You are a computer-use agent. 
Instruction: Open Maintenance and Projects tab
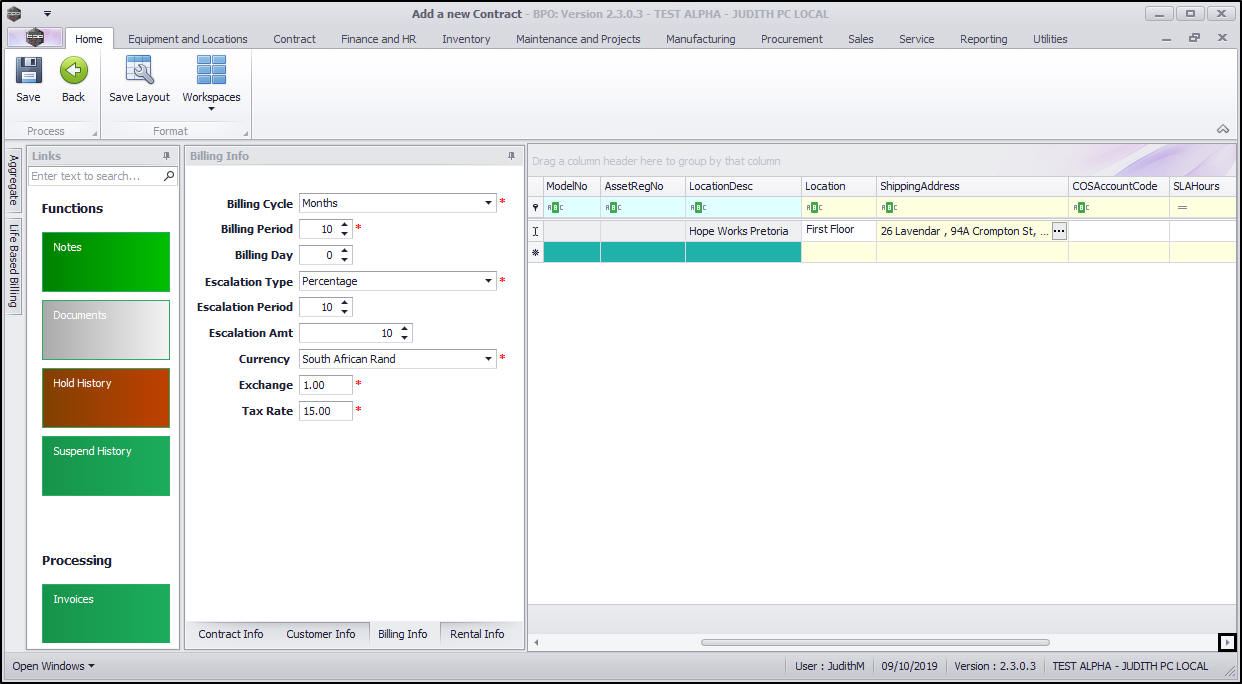coord(578,39)
